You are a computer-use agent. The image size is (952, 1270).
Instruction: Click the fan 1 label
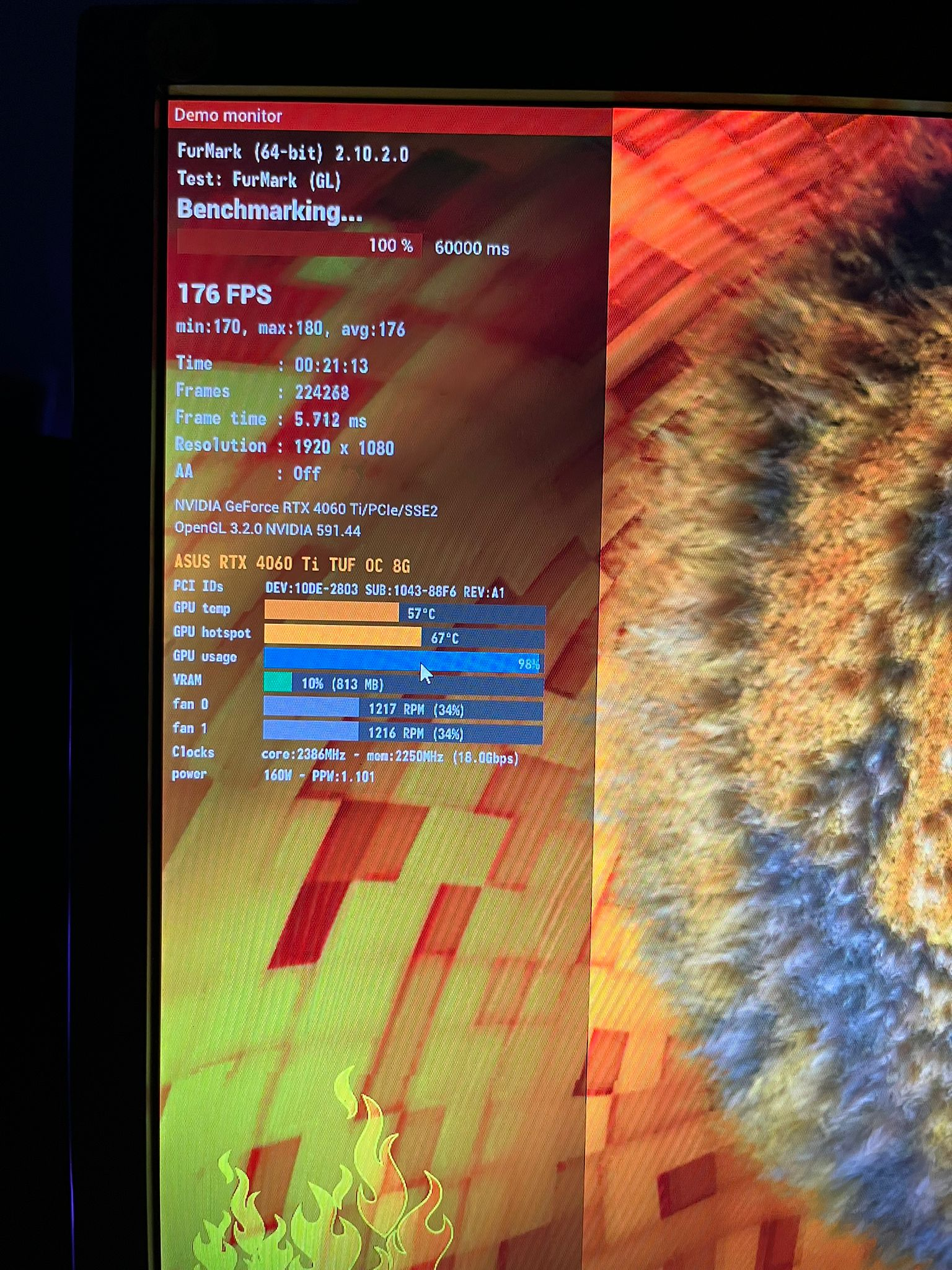[x=190, y=728]
